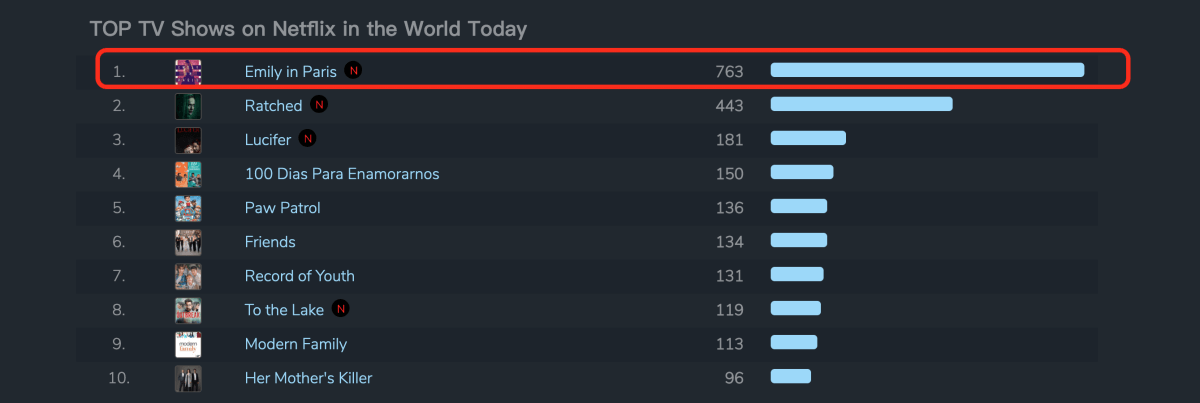Viewport: 1200px width, 403px height.
Task: Click Netflix N badge next to Ratched
Action: tap(319, 104)
